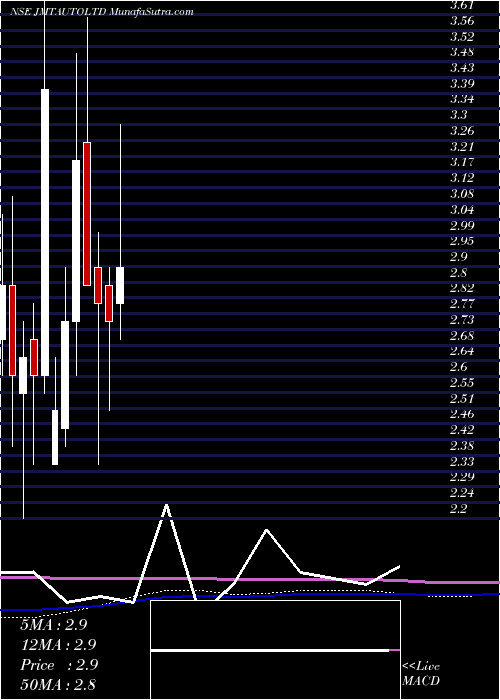Select the 2.33 price level

tap(462, 461)
